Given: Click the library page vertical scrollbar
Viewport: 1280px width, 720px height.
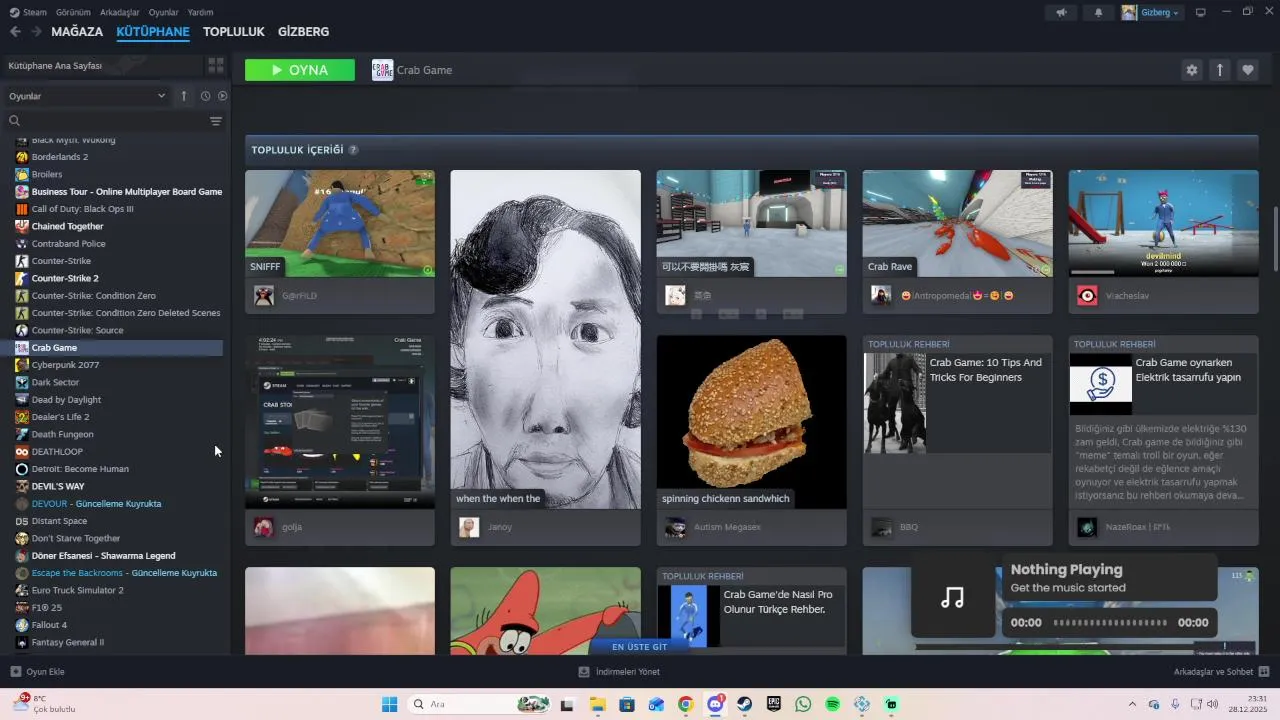Looking at the screenshot, I should click(1274, 238).
